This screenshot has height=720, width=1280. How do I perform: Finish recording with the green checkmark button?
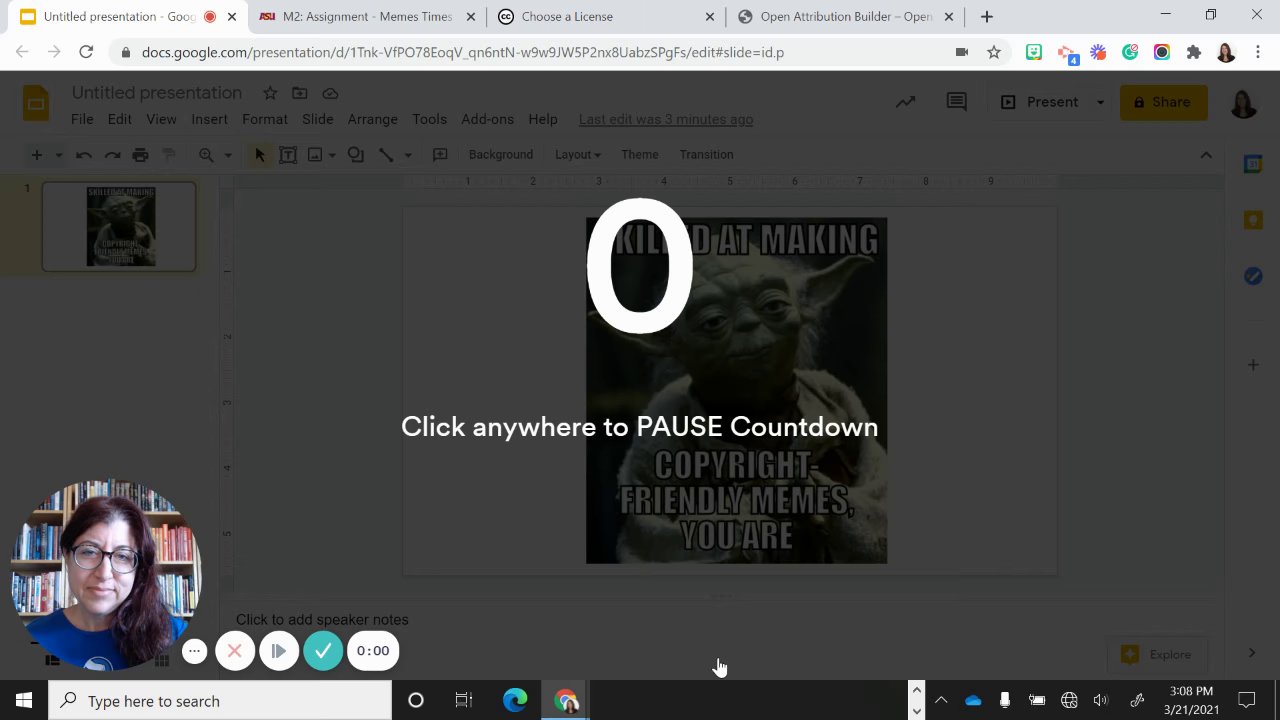[323, 651]
